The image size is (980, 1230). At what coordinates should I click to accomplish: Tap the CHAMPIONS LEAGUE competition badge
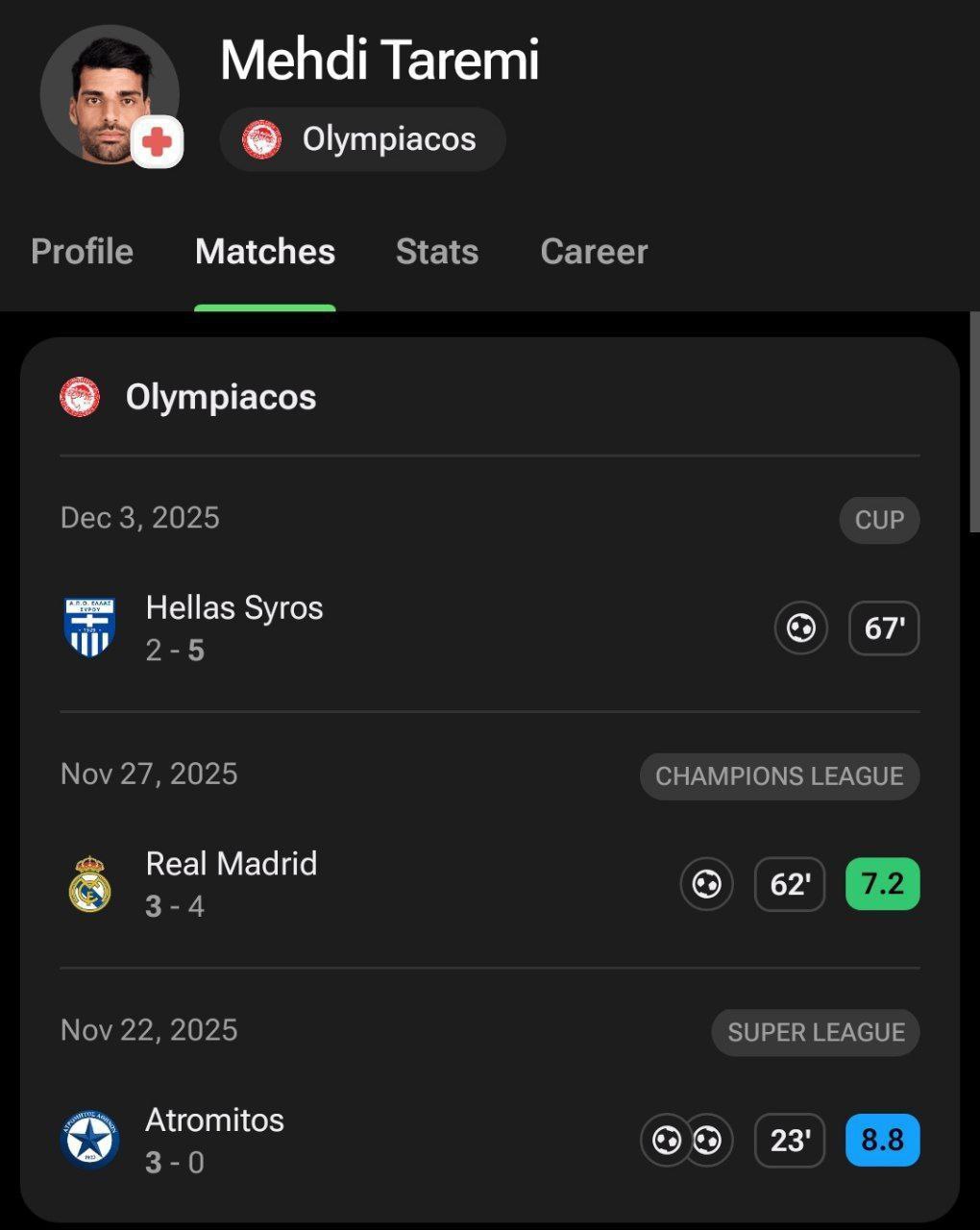(x=779, y=776)
